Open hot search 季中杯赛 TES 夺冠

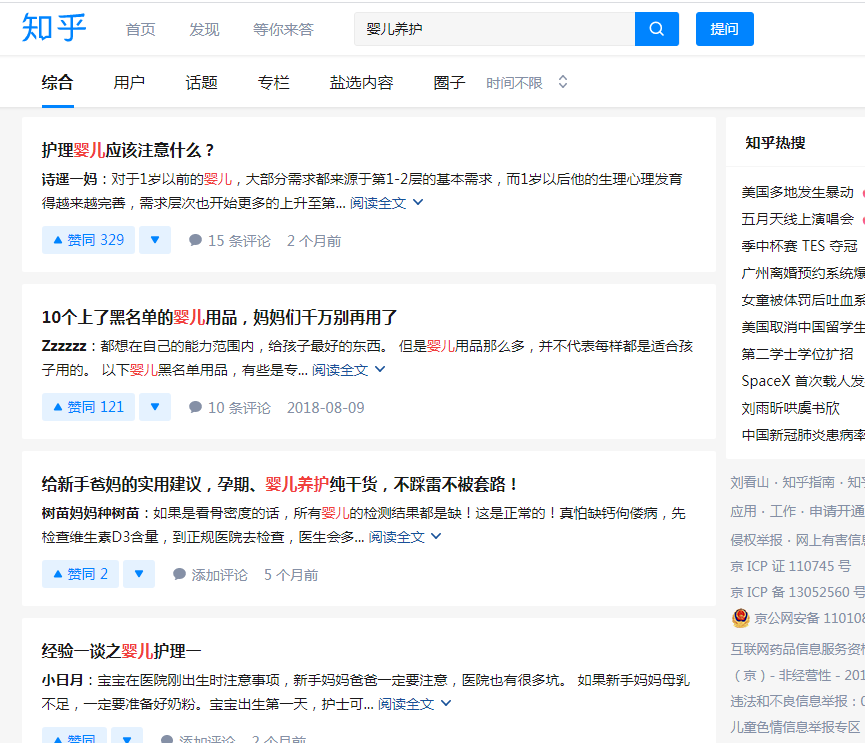pyautogui.click(x=799, y=246)
